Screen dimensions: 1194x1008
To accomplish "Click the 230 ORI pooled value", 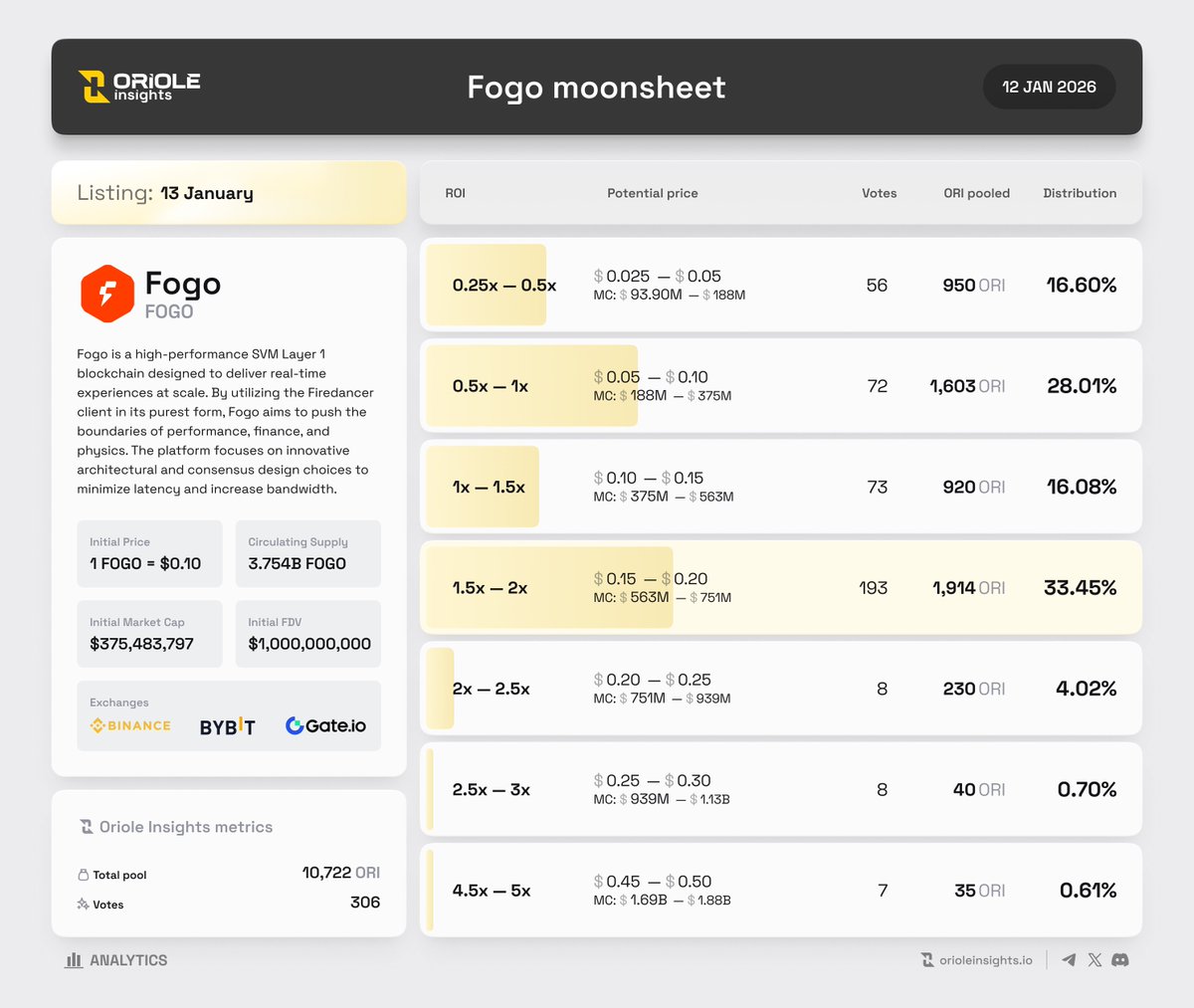I will pos(974,689).
